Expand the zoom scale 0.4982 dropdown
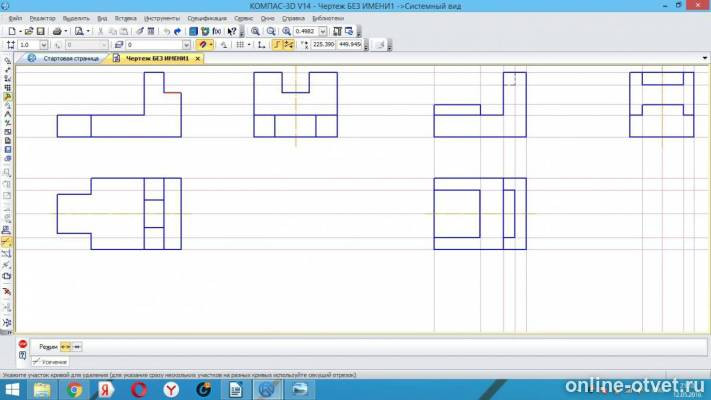The image size is (711, 400). [322, 31]
